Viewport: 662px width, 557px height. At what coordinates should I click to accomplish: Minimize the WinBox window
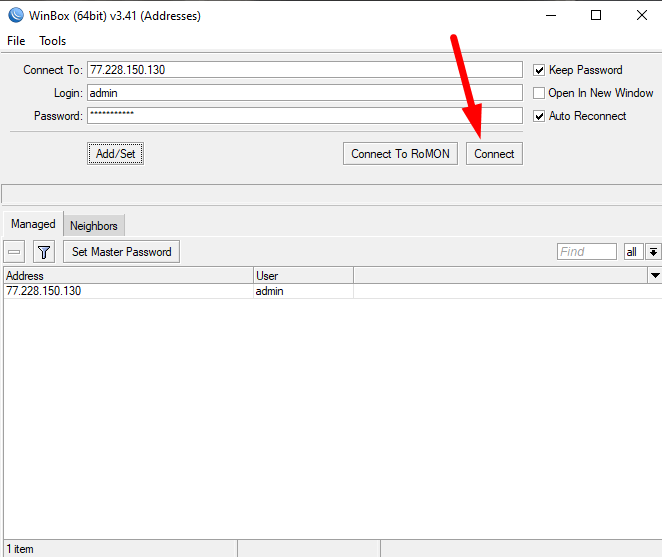click(551, 16)
